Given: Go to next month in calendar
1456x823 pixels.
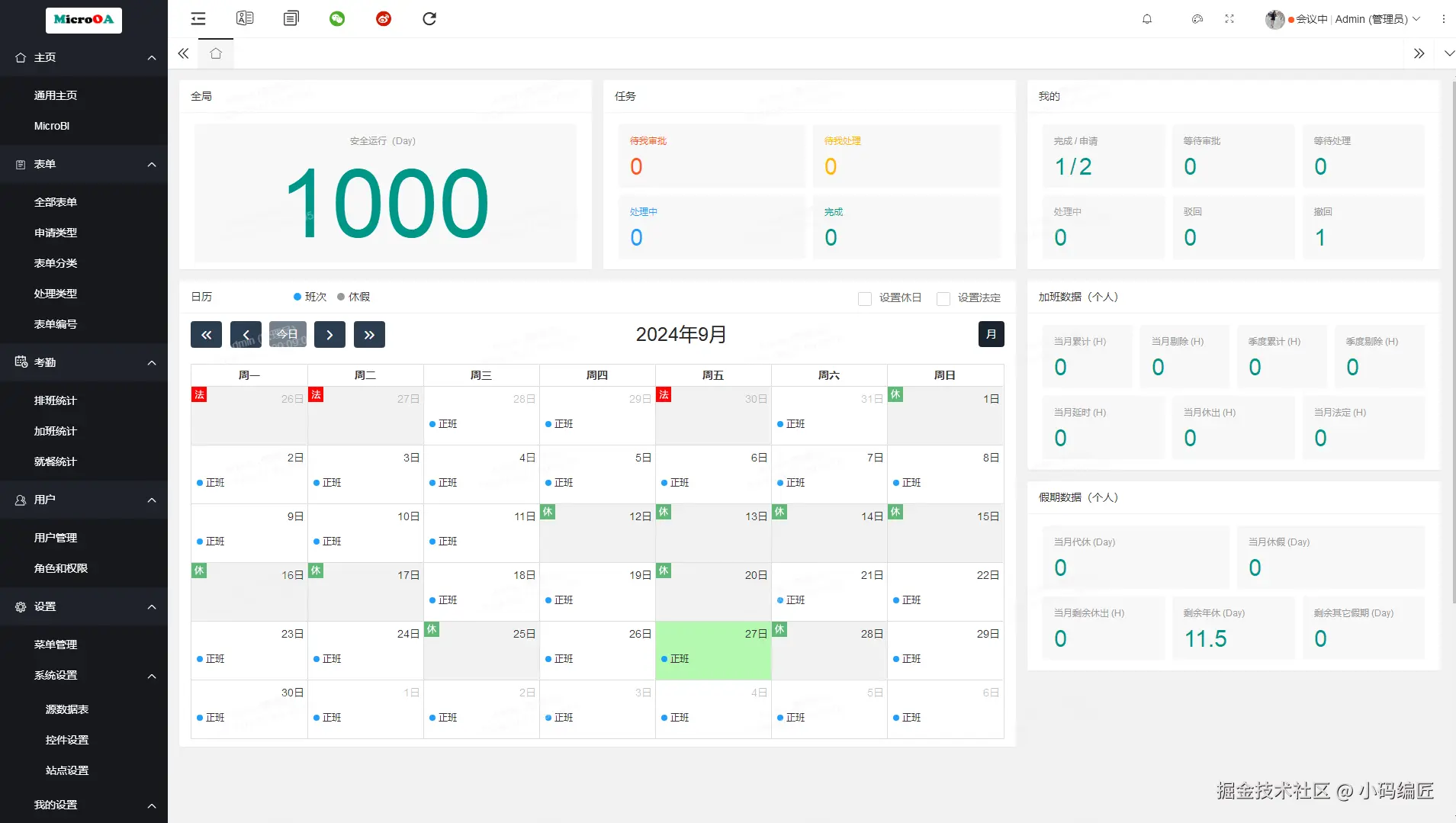Looking at the screenshot, I should 329,334.
